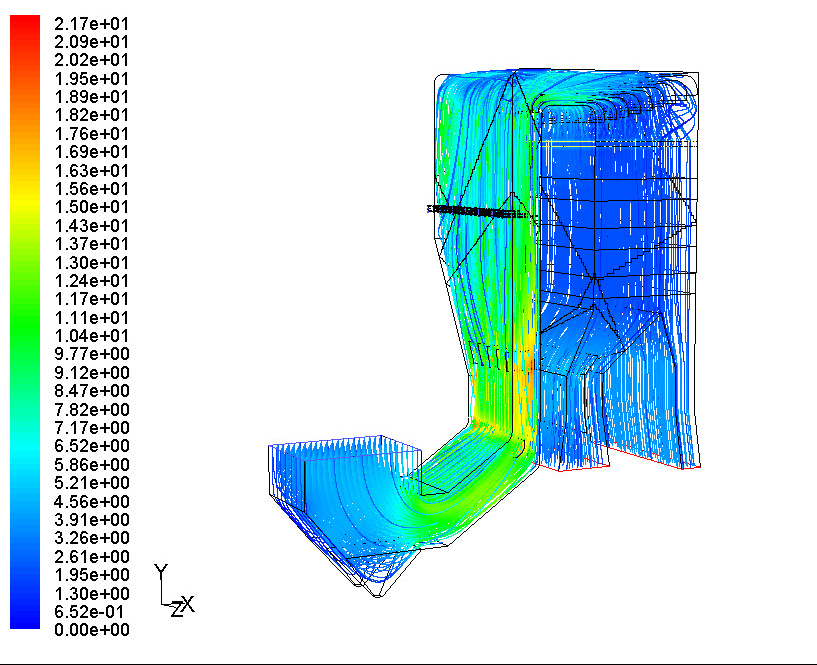This screenshot has height=665, width=817.
Task: Click the Z axis label on the triad
Action: pyautogui.click(x=175, y=609)
